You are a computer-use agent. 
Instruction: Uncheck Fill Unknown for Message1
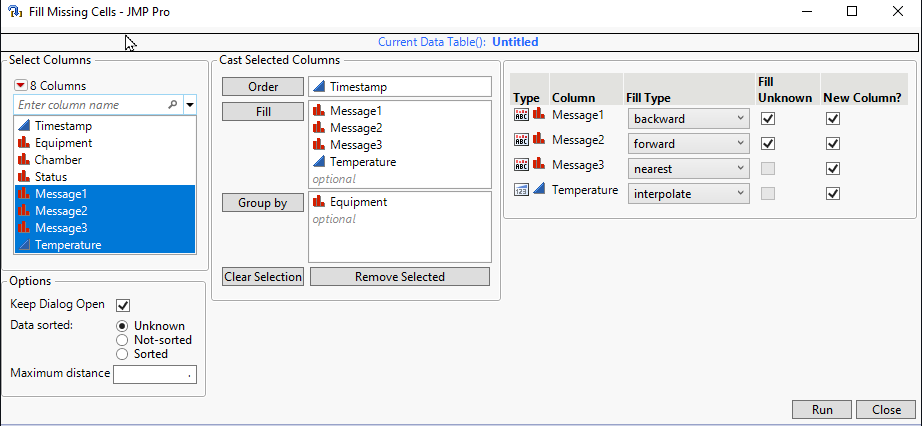pyautogui.click(x=768, y=118)
